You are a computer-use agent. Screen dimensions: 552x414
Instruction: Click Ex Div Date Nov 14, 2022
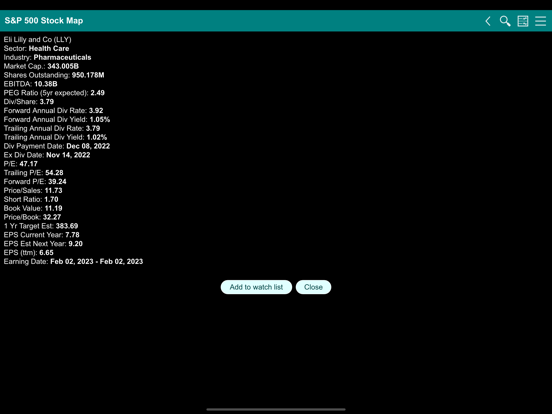(47, 155)
